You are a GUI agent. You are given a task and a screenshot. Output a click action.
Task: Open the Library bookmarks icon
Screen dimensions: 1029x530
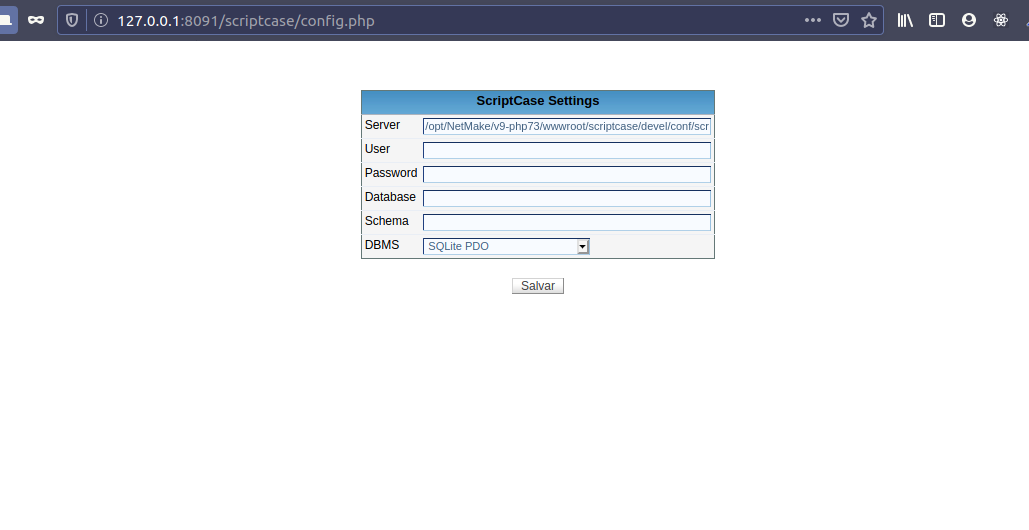[905, 20]
